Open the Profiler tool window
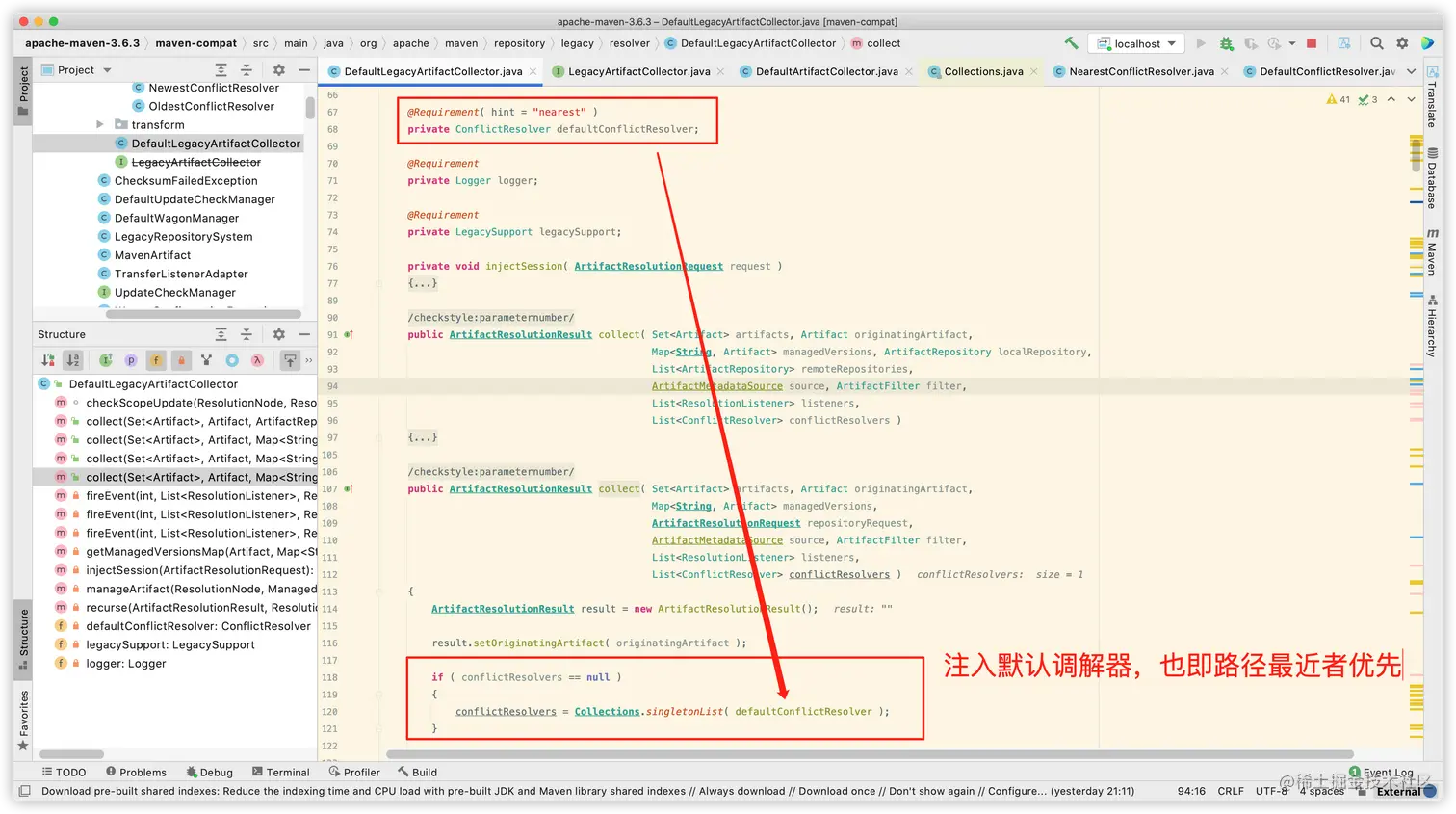The image size is (1456, 814). pos(354,773)
